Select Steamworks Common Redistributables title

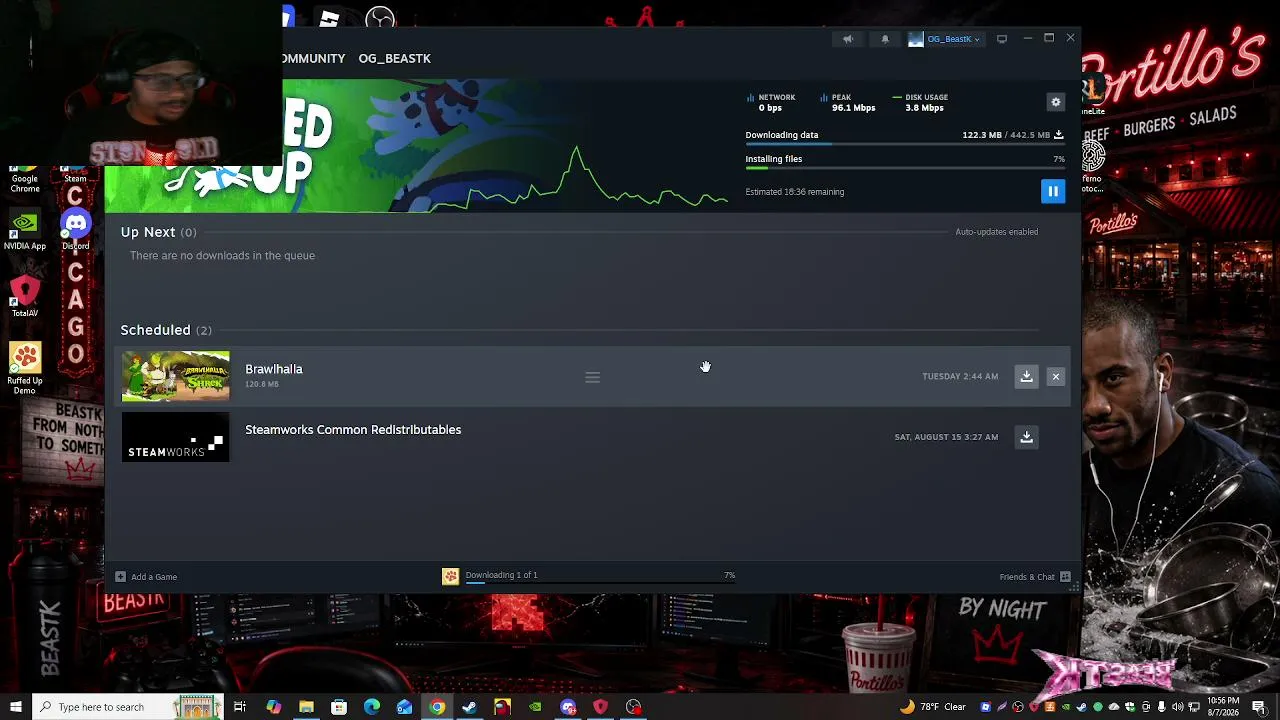pos(353,430)
